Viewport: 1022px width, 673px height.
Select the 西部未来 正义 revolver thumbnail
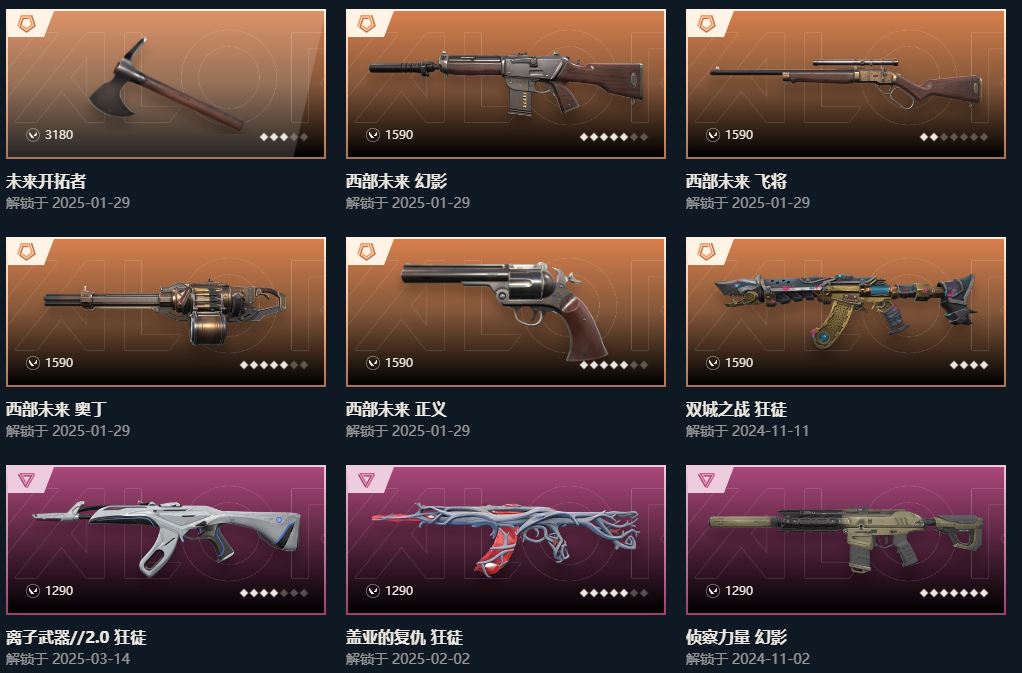point(506,311)
